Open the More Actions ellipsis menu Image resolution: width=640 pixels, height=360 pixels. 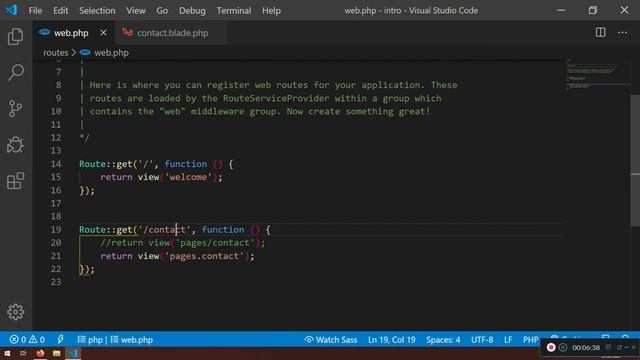coord(622,33)
